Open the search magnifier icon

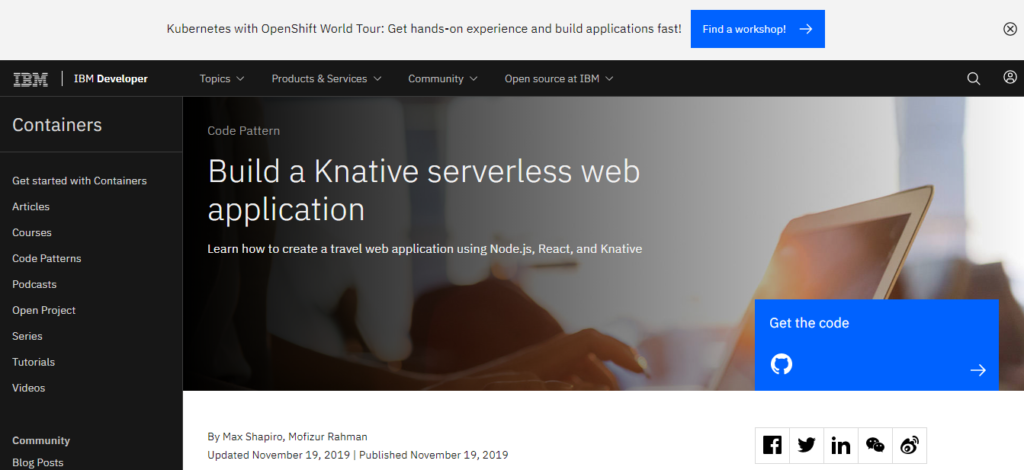(x=973, y=79)
